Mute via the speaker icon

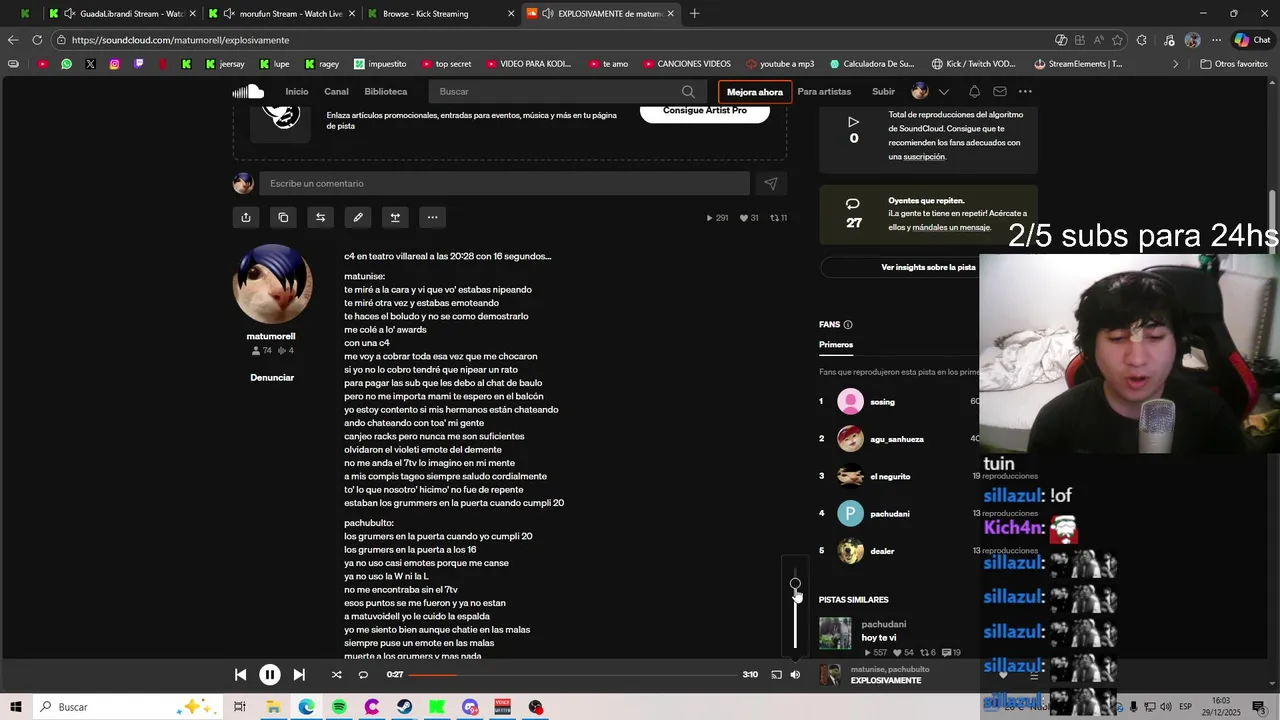(x=795, y=675)
